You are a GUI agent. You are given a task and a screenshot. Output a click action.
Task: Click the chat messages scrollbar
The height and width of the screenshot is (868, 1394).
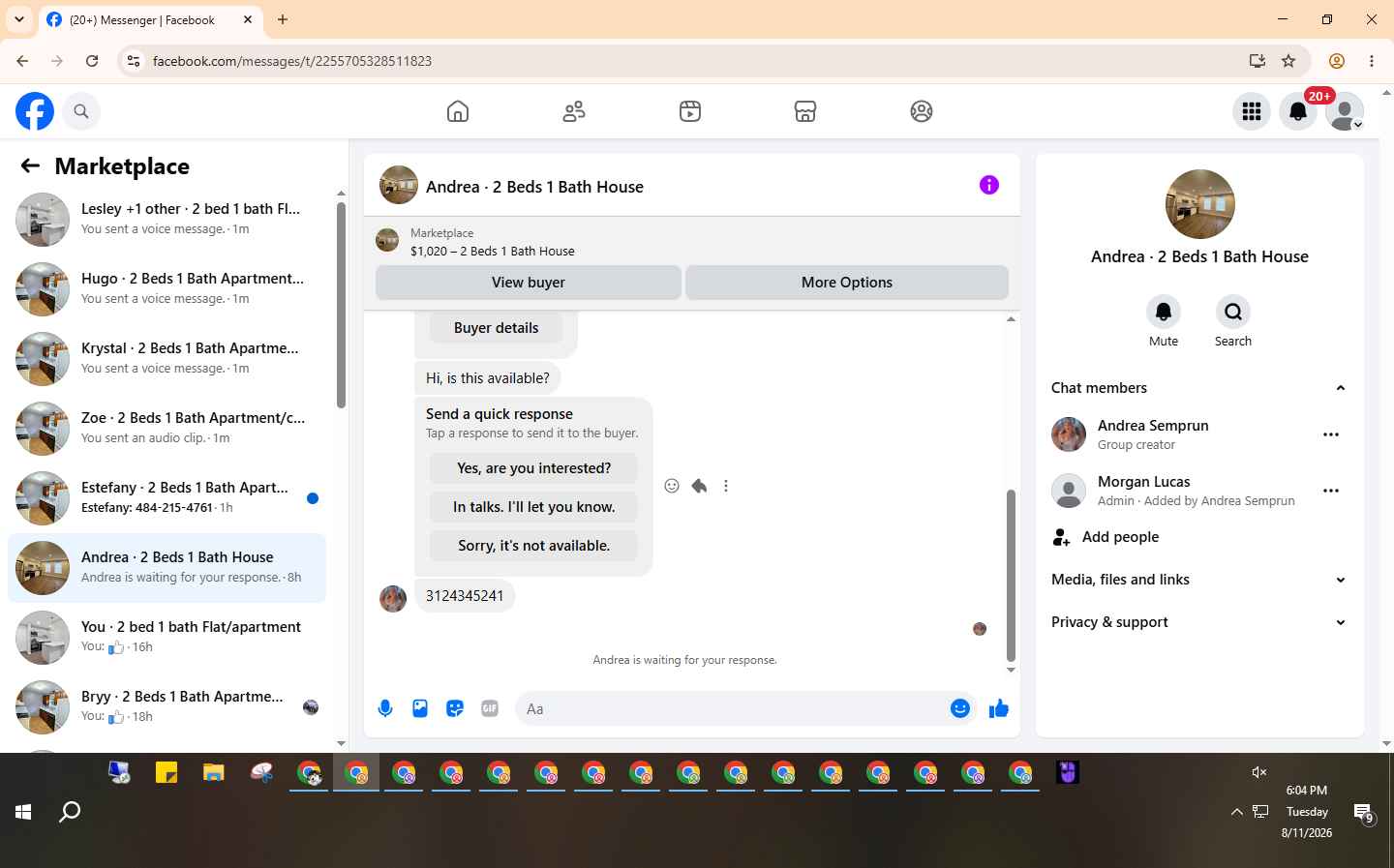pos(1011,575)
